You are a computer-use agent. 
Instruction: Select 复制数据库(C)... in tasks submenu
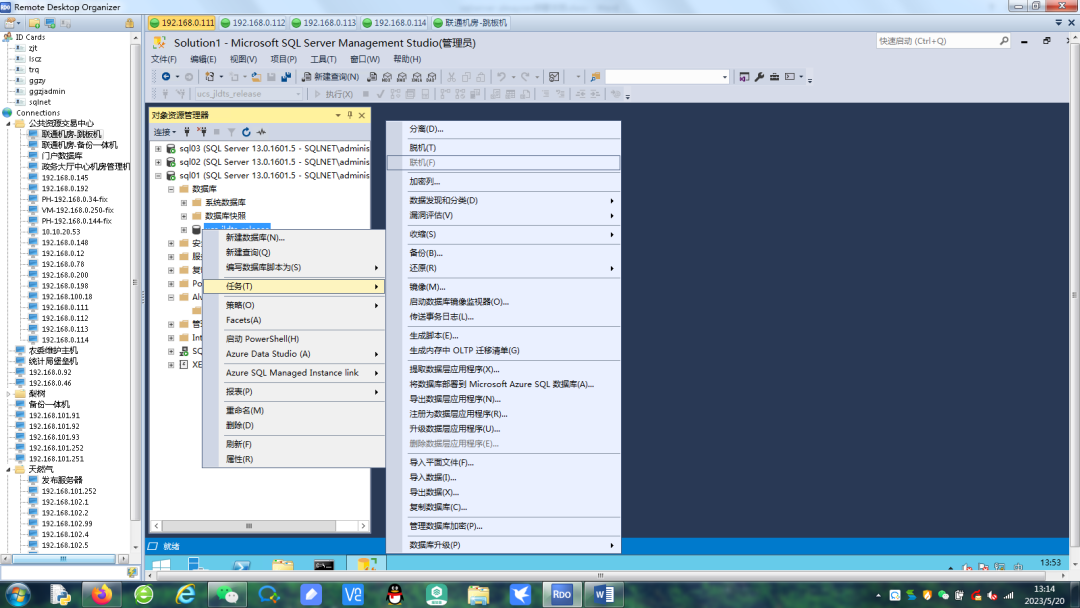tap(503, 507)
